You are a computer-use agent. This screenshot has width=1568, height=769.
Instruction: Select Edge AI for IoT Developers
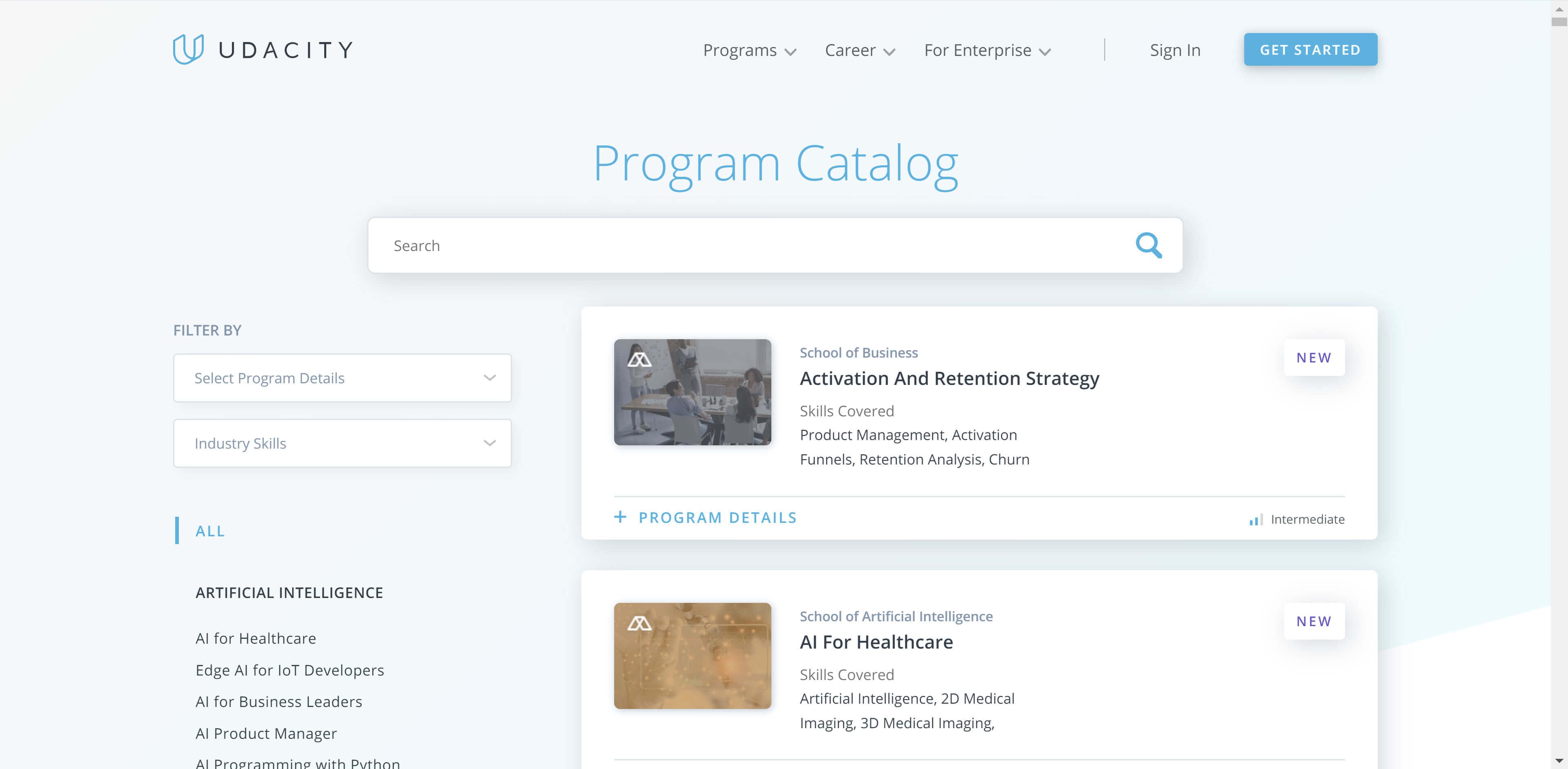click(x=290, y=670)
